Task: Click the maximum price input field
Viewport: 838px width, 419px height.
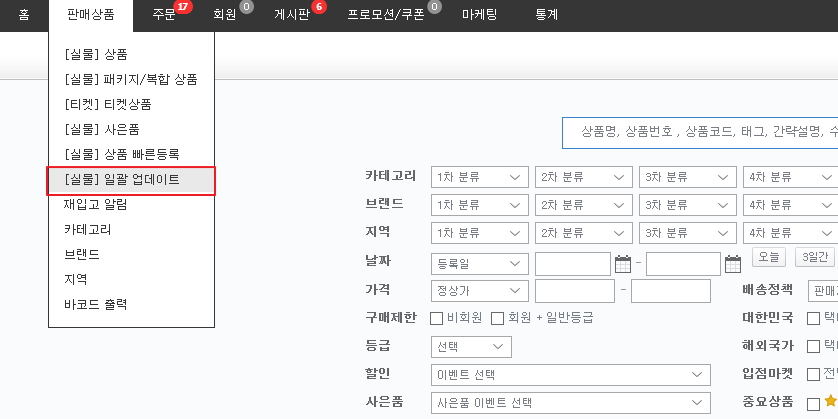Action: coord(671,291)
